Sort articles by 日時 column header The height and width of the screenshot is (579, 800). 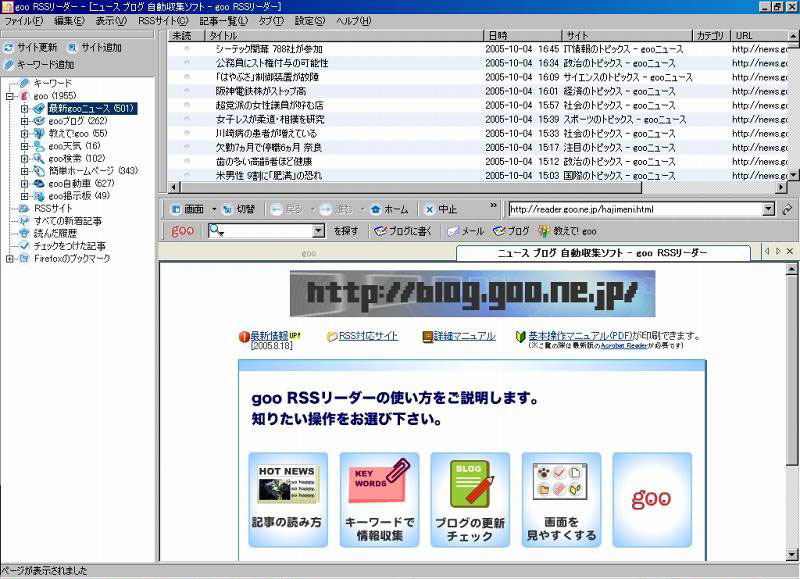point(522,35)
